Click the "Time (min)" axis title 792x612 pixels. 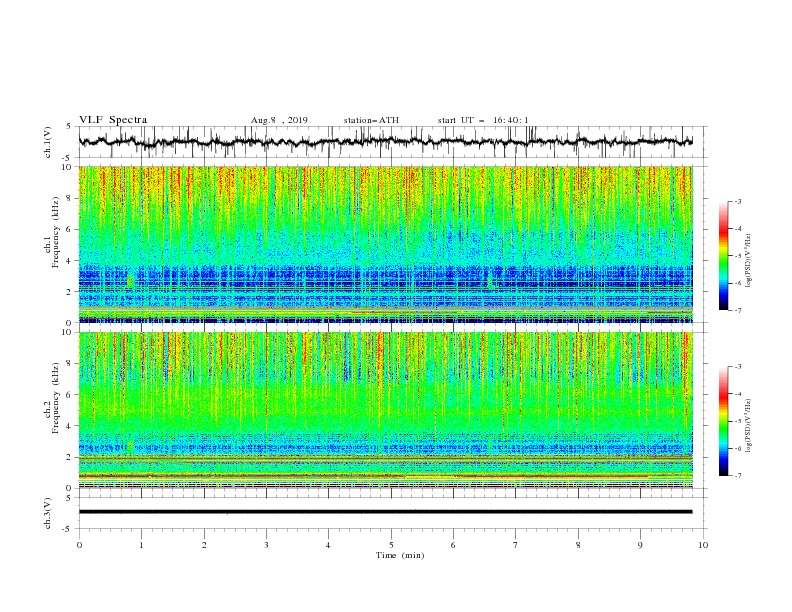pyautogui.click(x=400, y=555)
